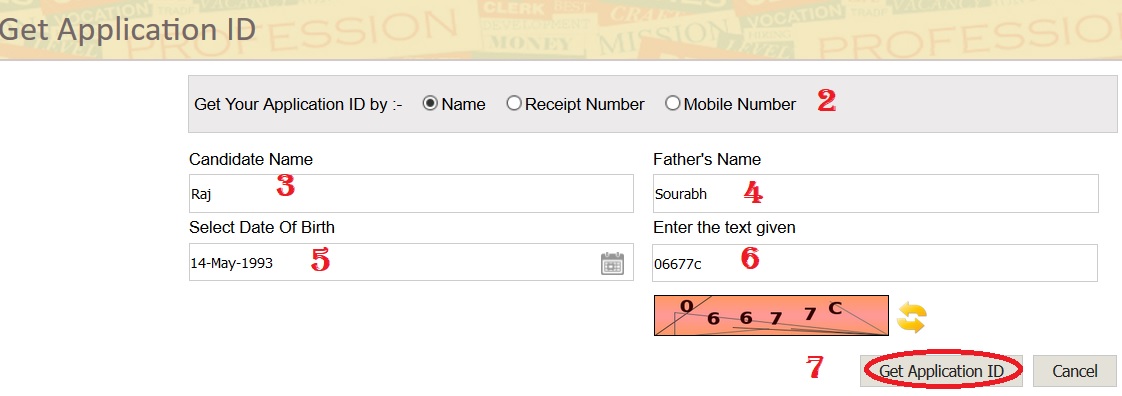Click the Get Your Application ID by label
The height and width of the screenshot is (396, 1122).
298,105
